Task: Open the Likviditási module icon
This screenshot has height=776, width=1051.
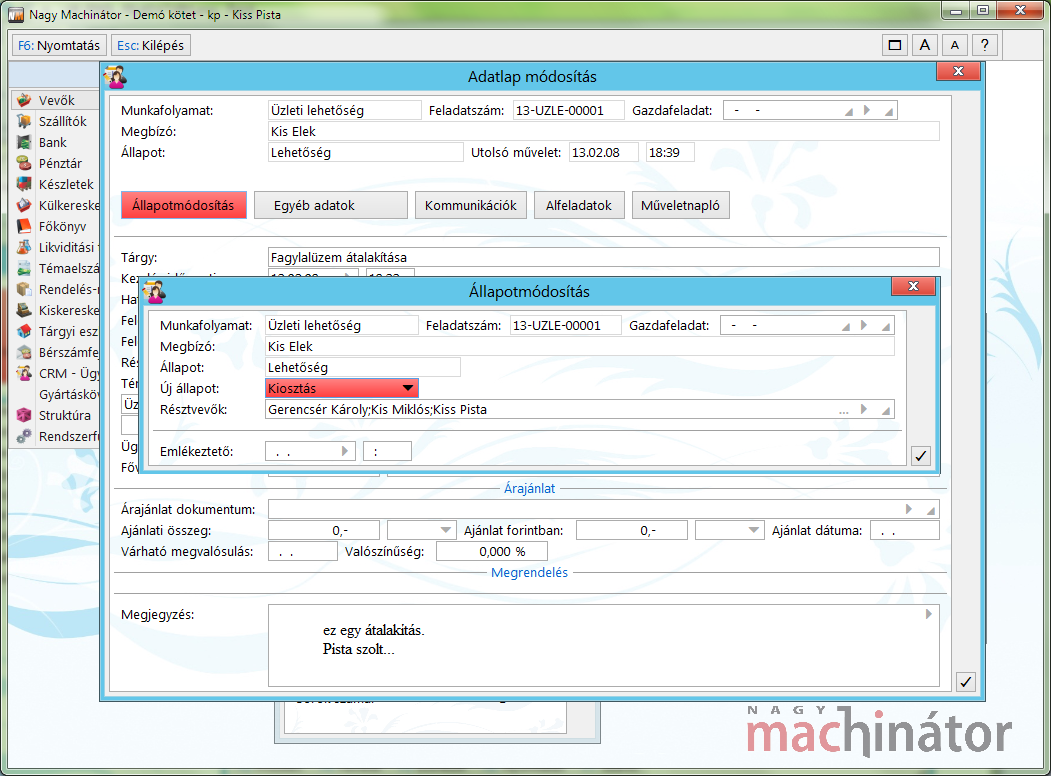Action: [24, 247]
